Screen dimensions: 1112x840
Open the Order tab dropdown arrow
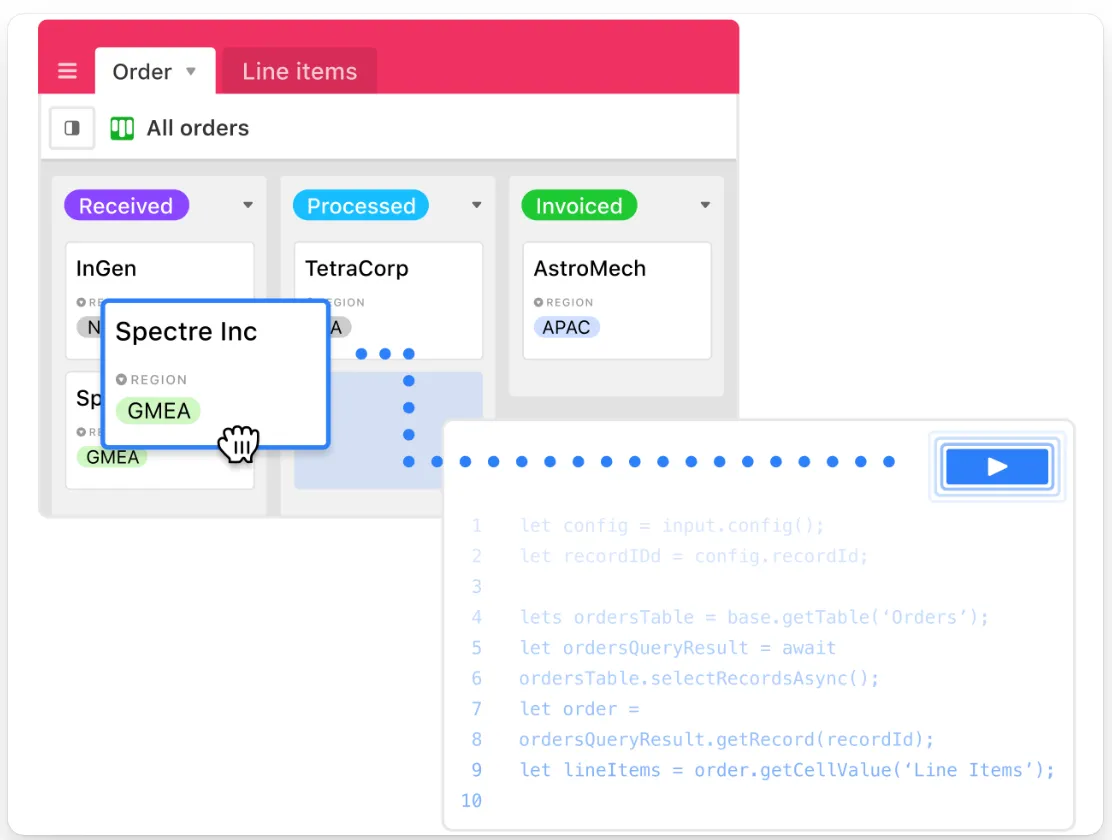click(x=191, y=71)
